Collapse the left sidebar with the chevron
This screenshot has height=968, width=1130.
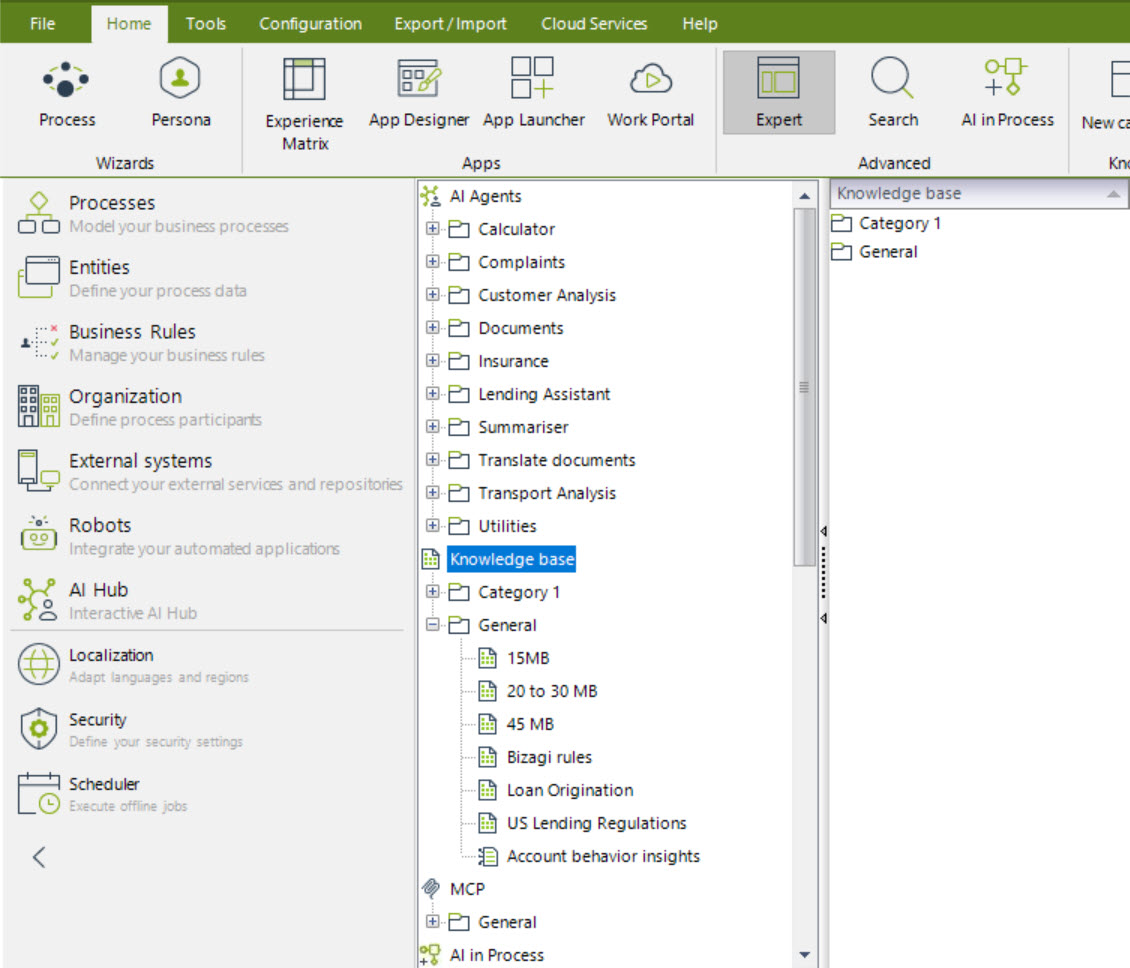39,856
